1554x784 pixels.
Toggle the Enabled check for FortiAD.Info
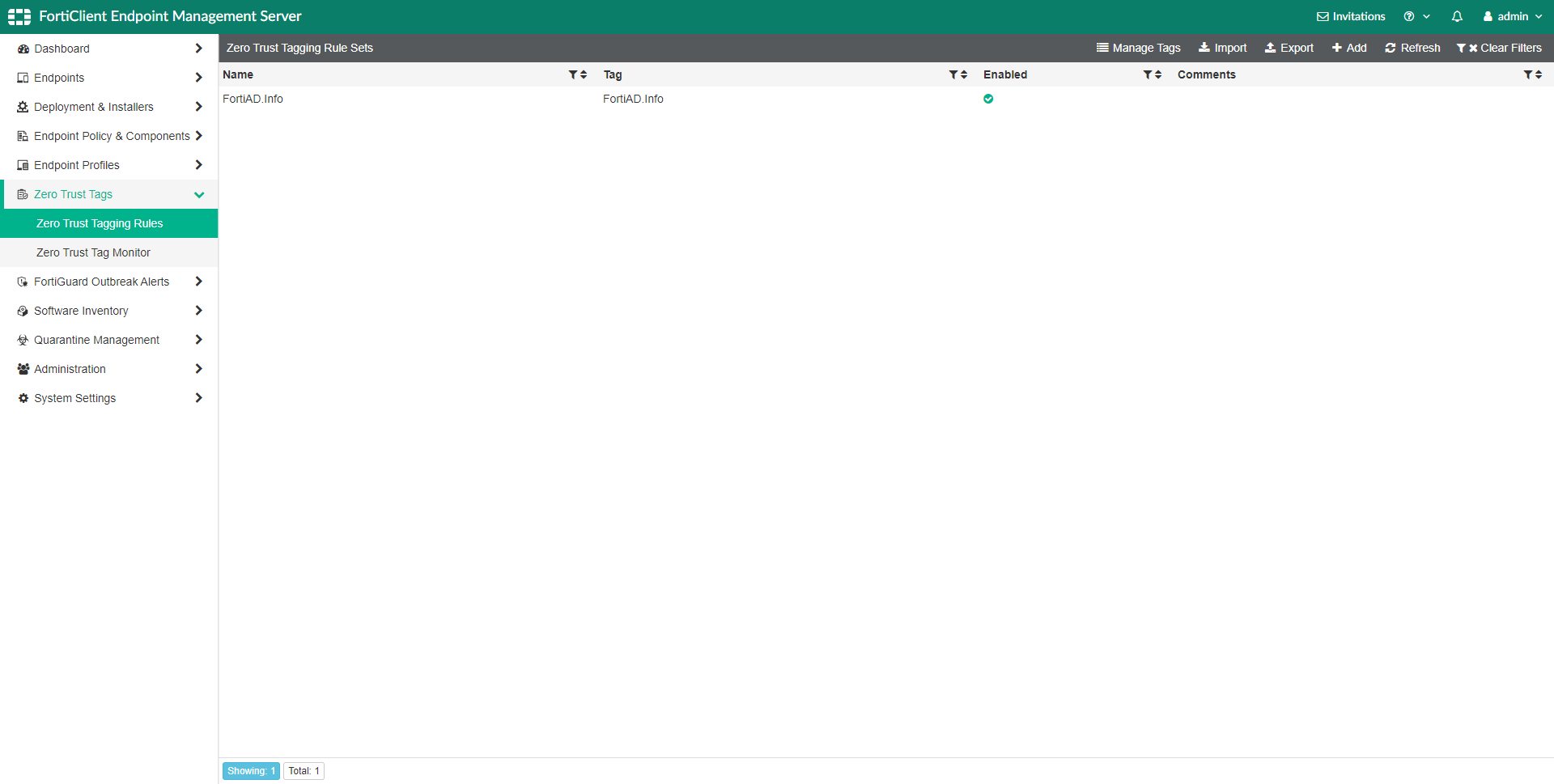click(x=988, y=99)
